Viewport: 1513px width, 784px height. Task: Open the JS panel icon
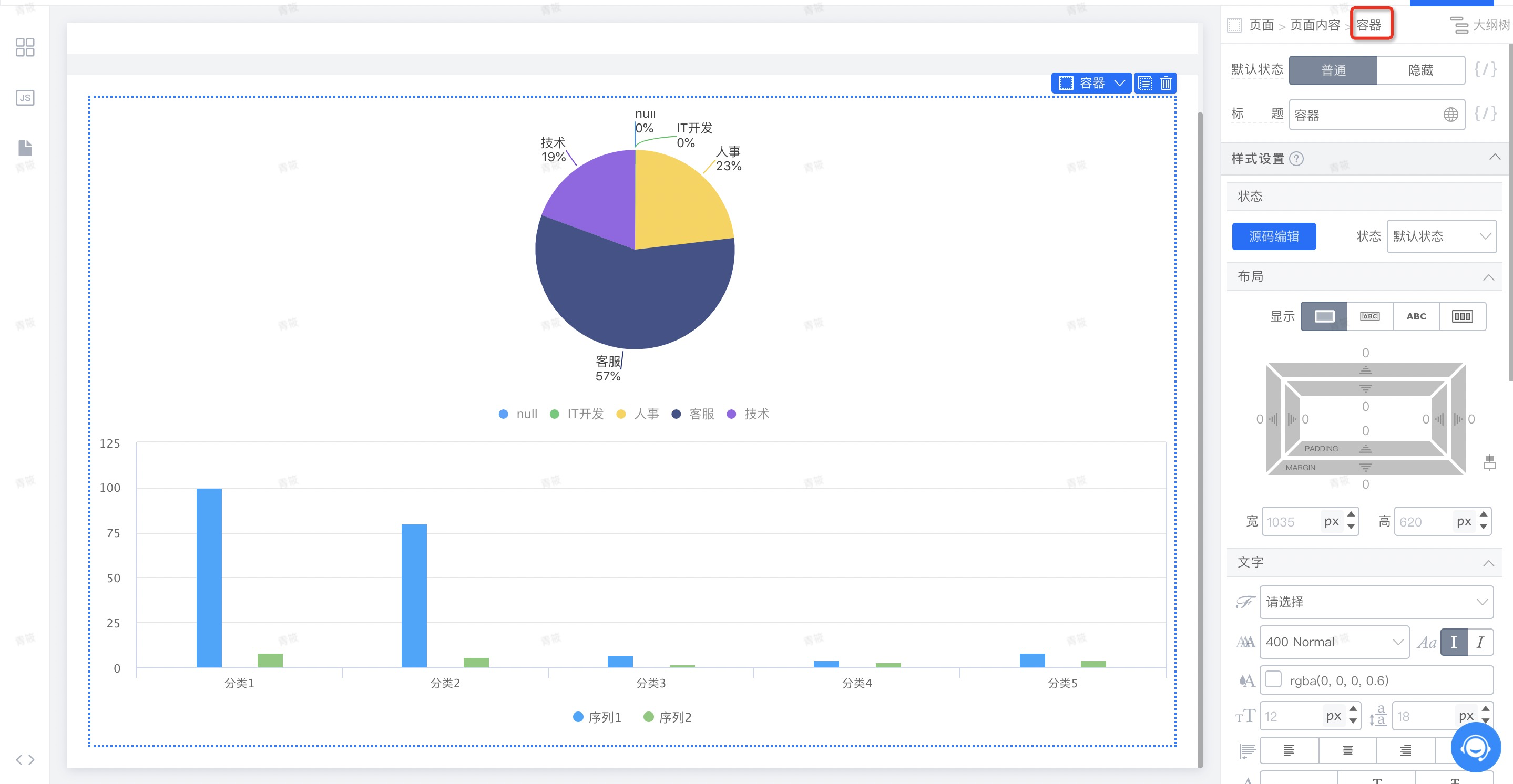(x=25, y=98)
